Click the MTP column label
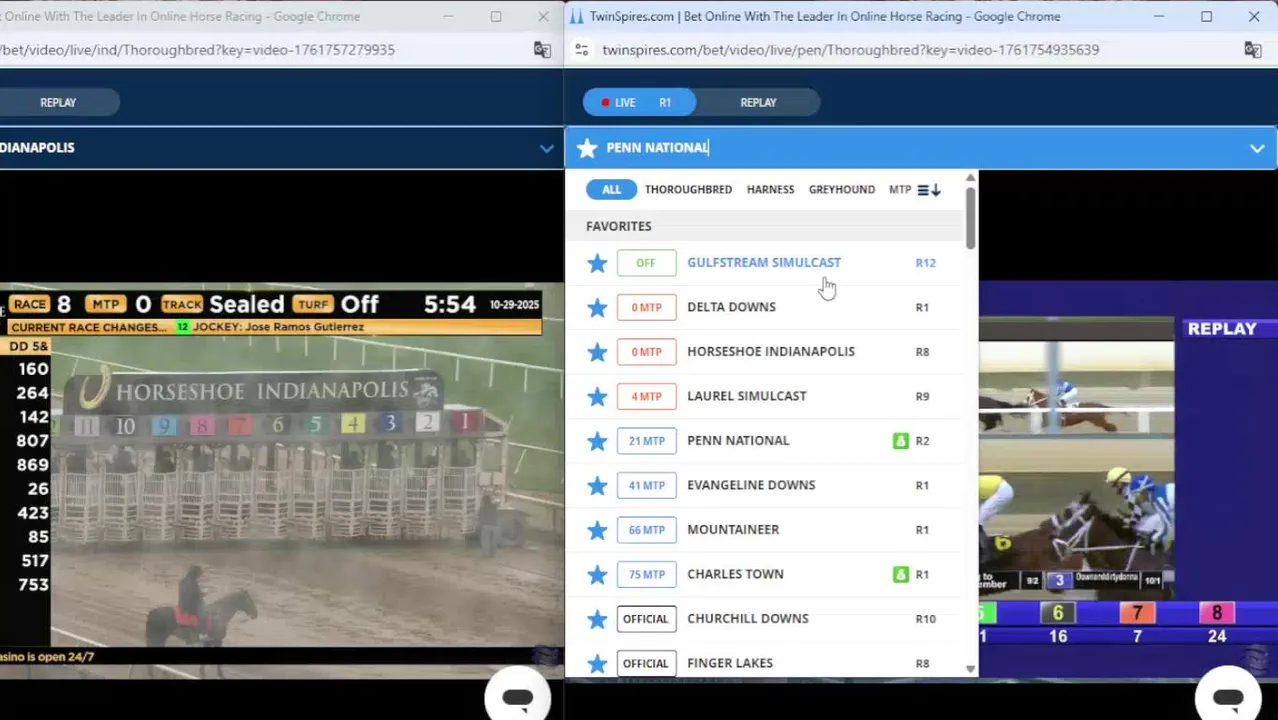 899,190
